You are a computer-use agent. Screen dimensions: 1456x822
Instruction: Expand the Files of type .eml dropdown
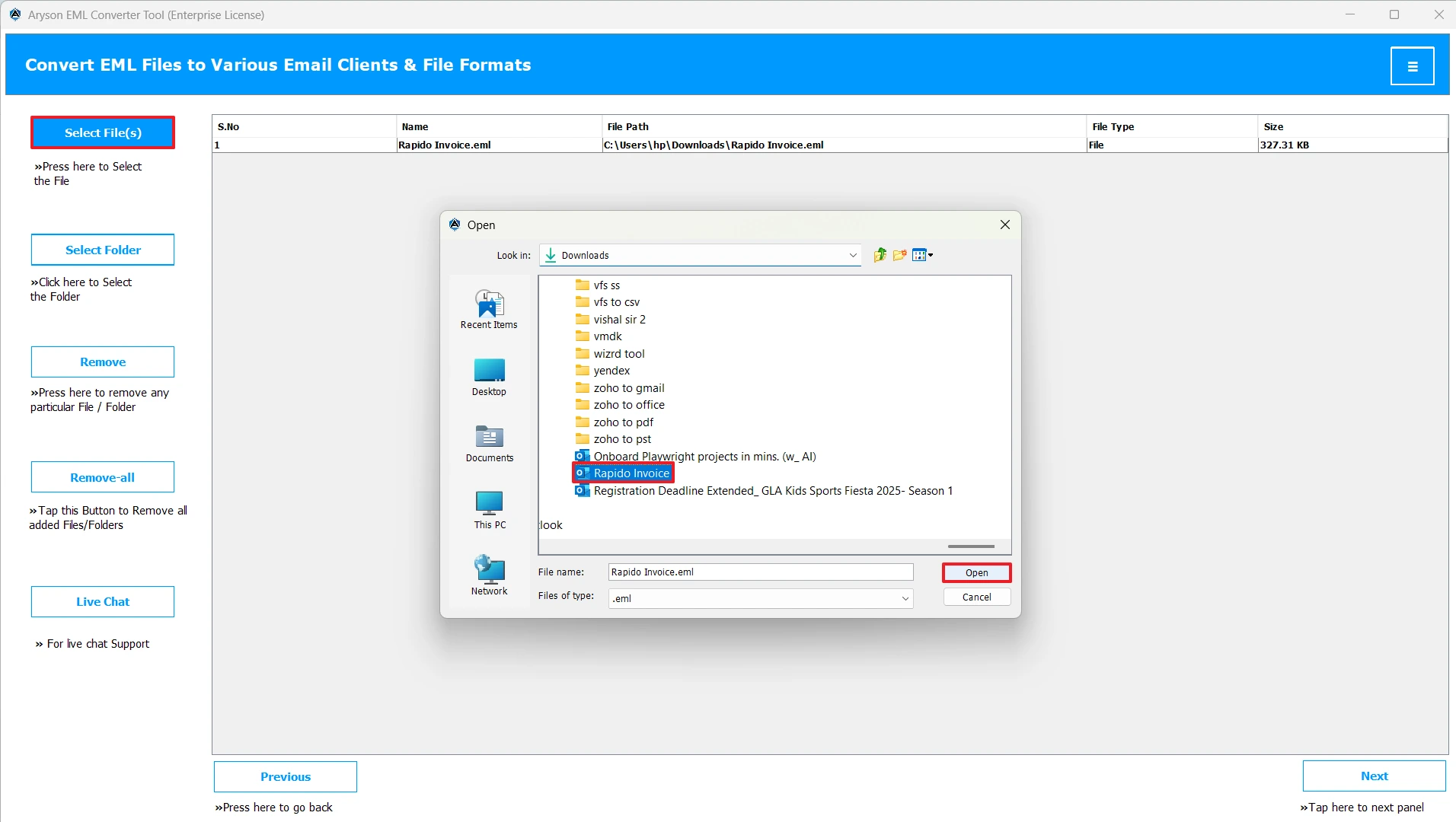(905, 599)
